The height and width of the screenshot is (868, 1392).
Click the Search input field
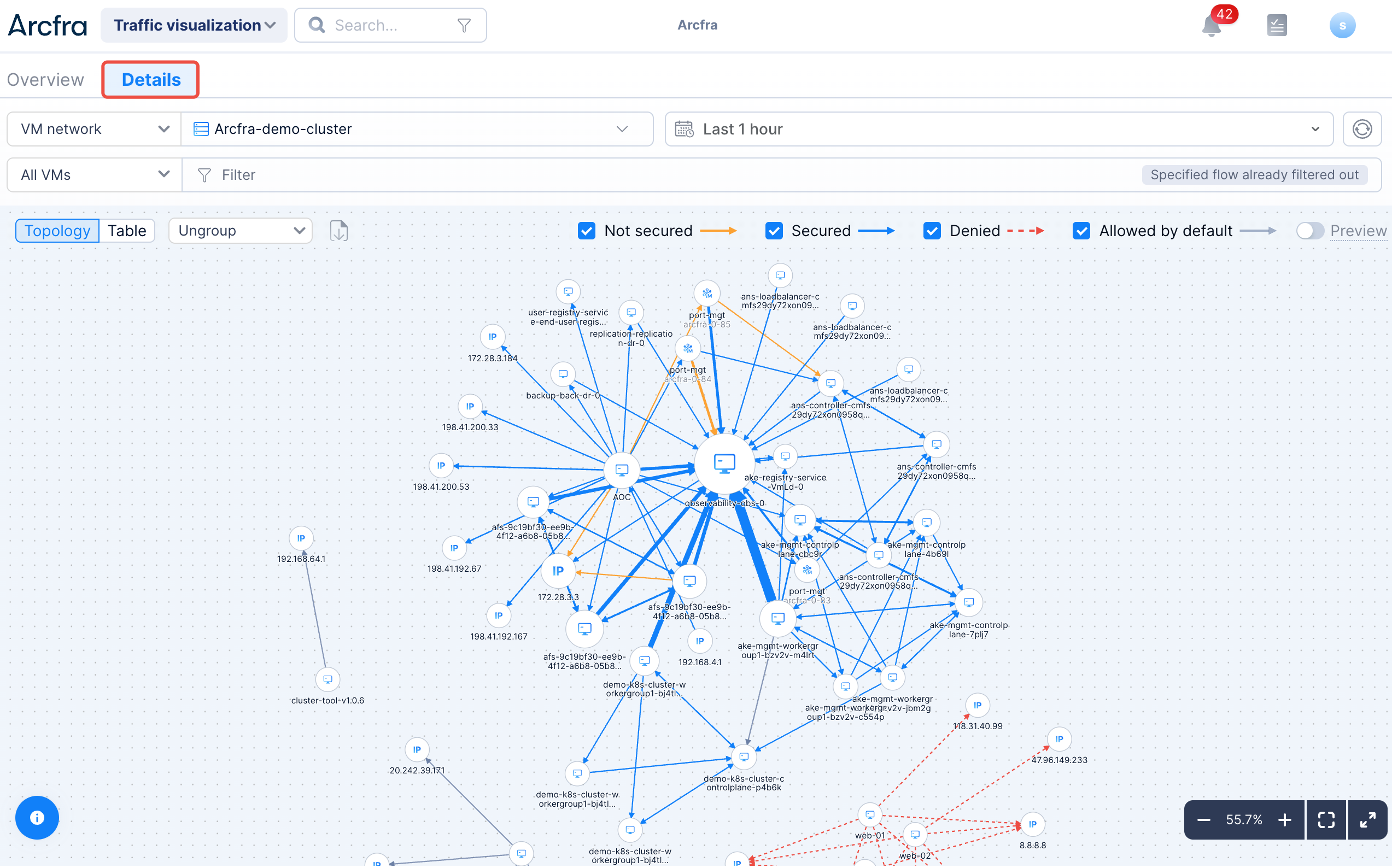coord(390,25)
